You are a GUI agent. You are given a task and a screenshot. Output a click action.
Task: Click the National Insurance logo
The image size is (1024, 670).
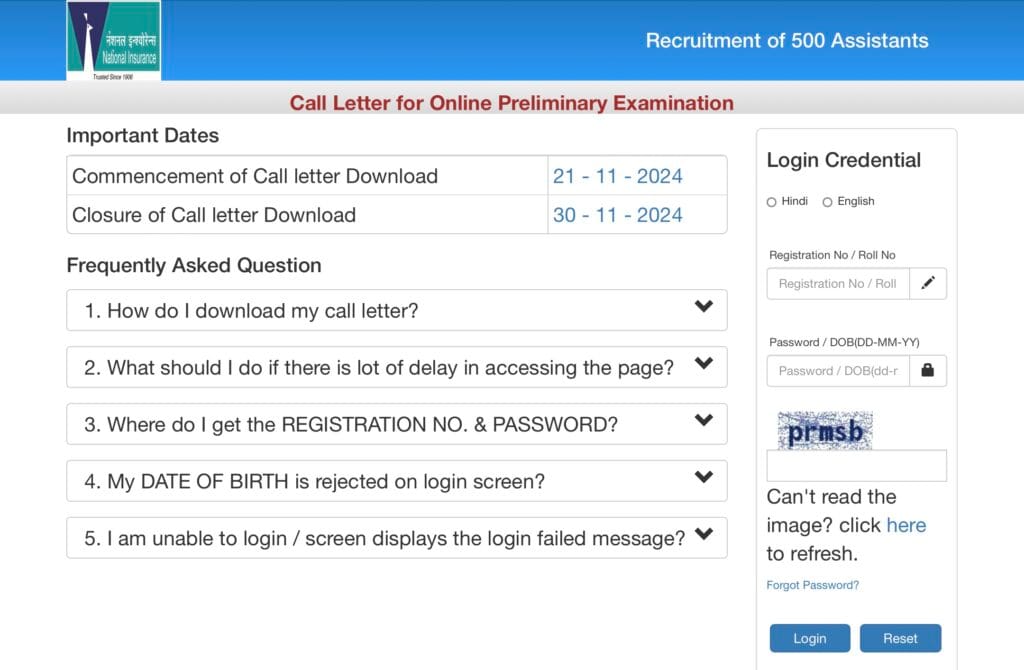coord(114,40)
